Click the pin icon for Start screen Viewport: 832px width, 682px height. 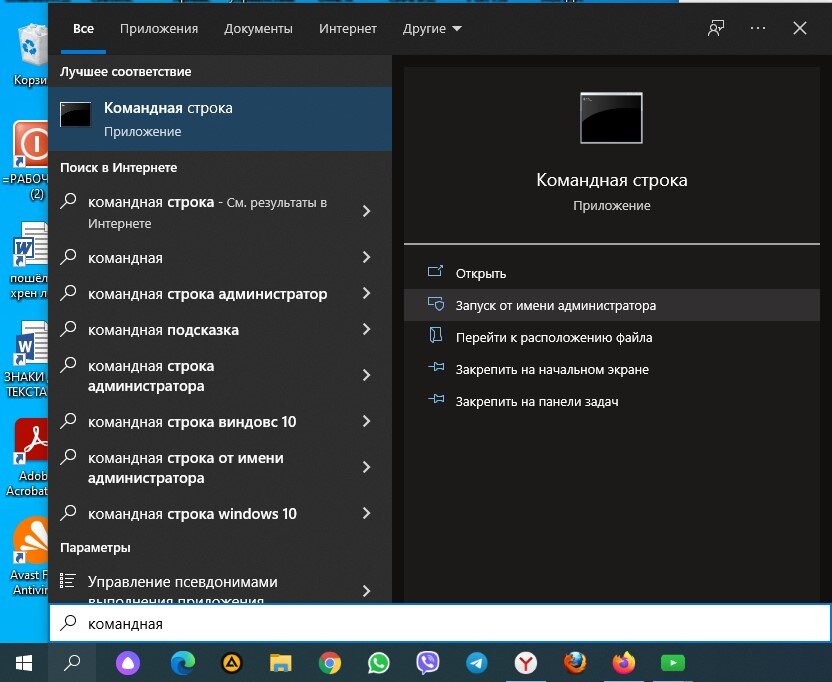pyautogui.click(x=436, y=367)
